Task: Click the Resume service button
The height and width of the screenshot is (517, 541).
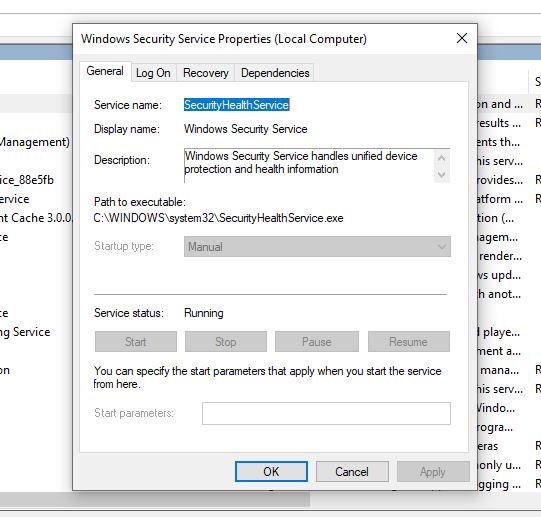Action: (409, 342)
